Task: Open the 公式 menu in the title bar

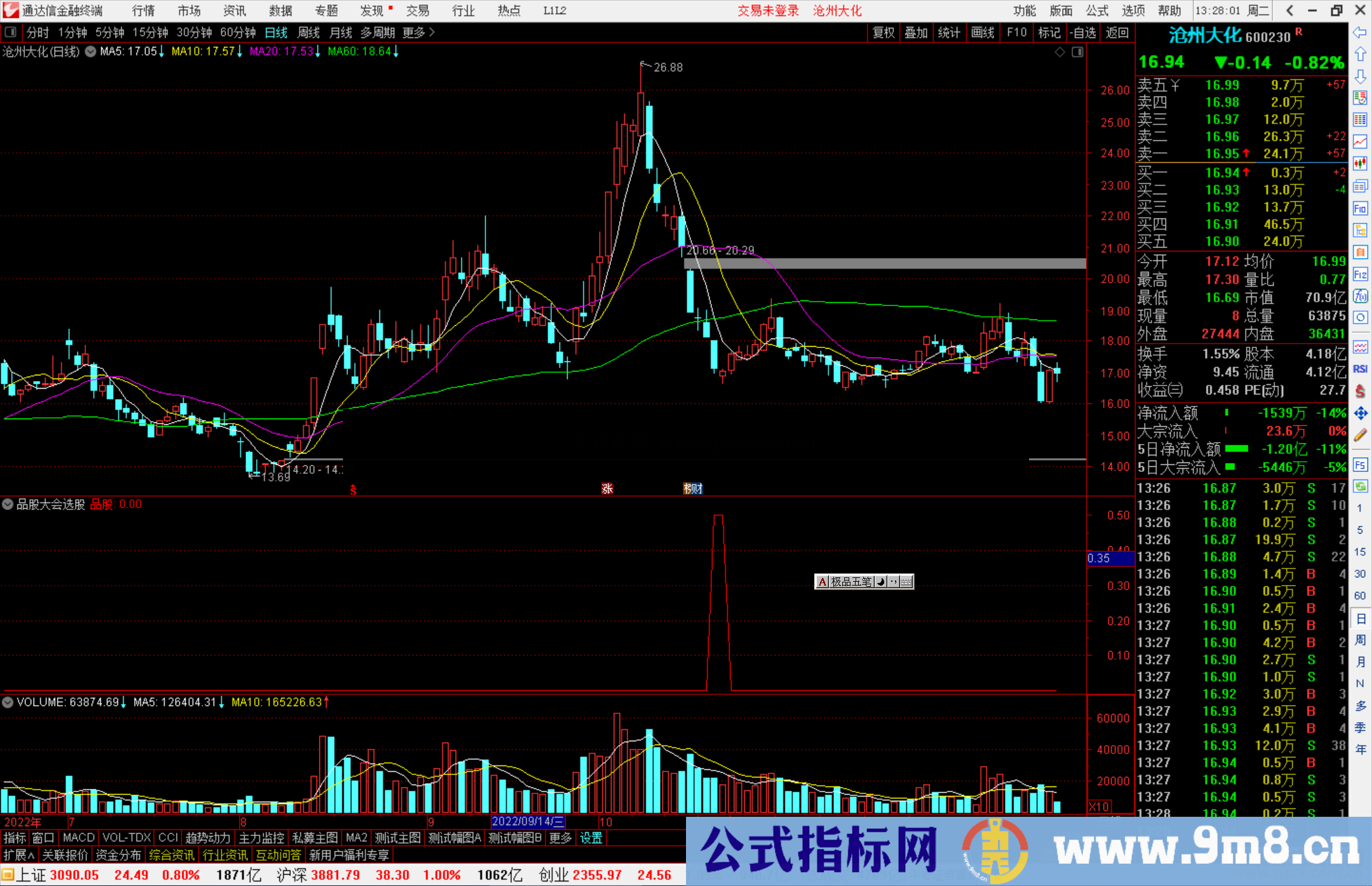Action: point(1096,10)
